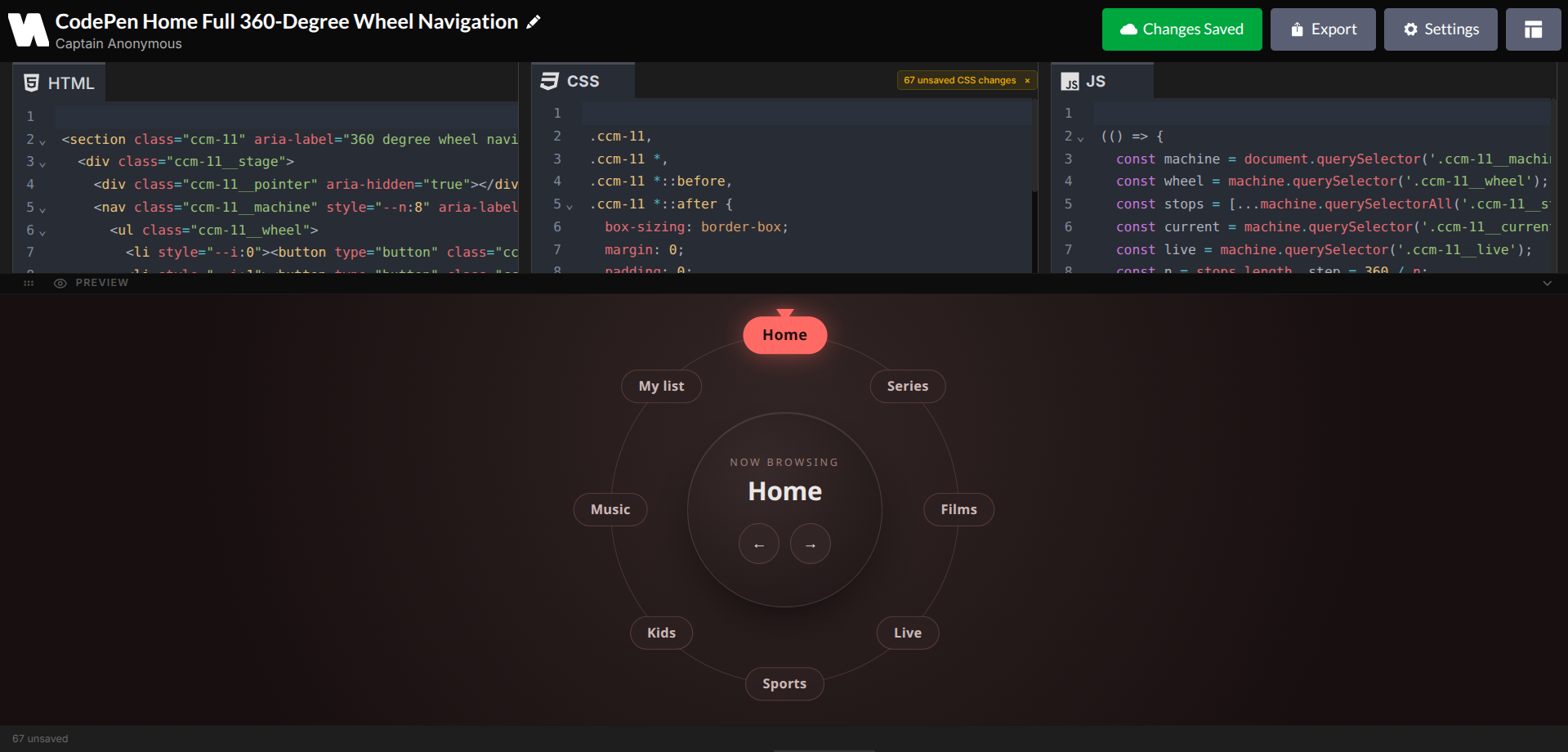Viewport: 1568px width, 752px height.
Task: Click the CodePen logo icon
Action: coord(29,30)
